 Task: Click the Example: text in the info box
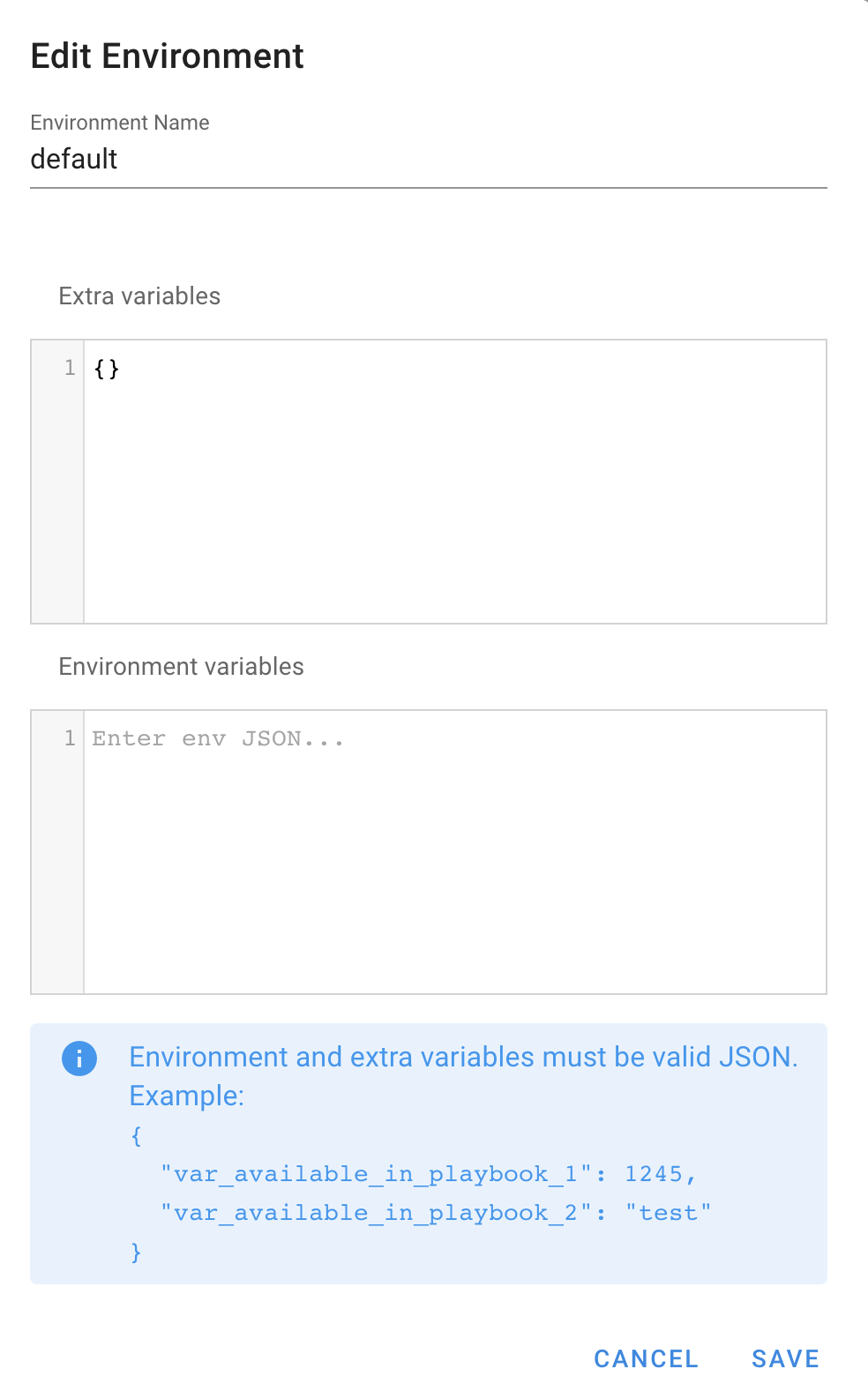(x=186, y=1096)
